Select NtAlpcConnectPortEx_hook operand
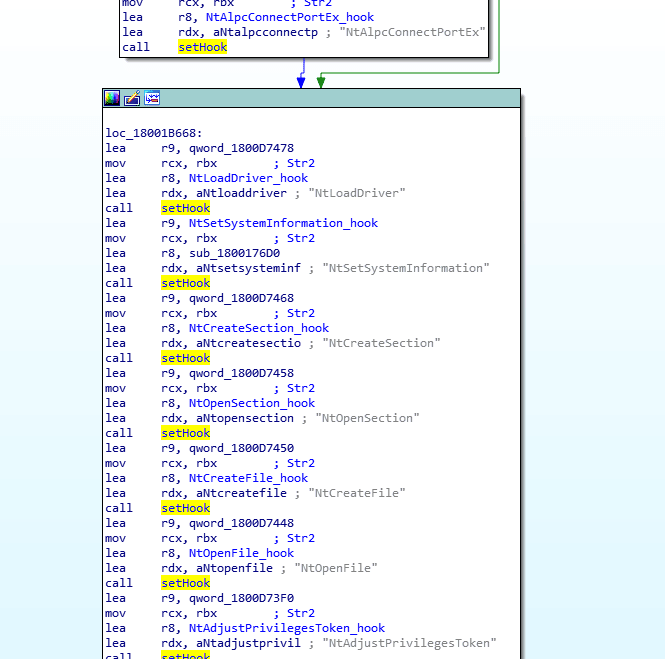The height and width of the screenshot is (659, 665). (290, 17)
